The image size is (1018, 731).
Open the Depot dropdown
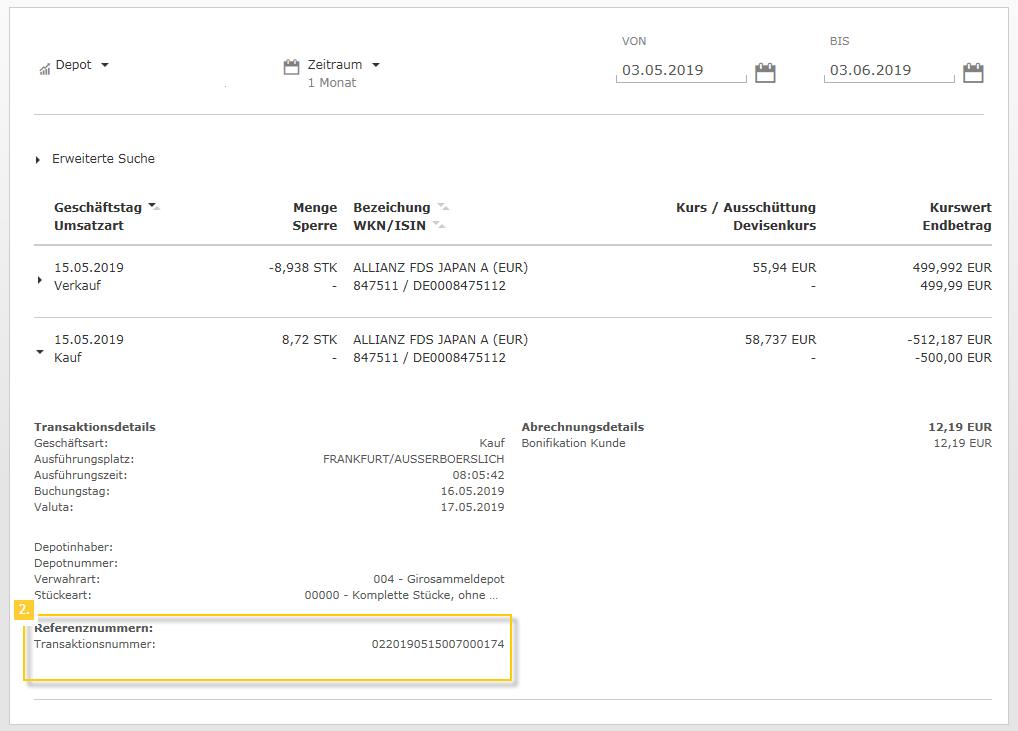105,65
